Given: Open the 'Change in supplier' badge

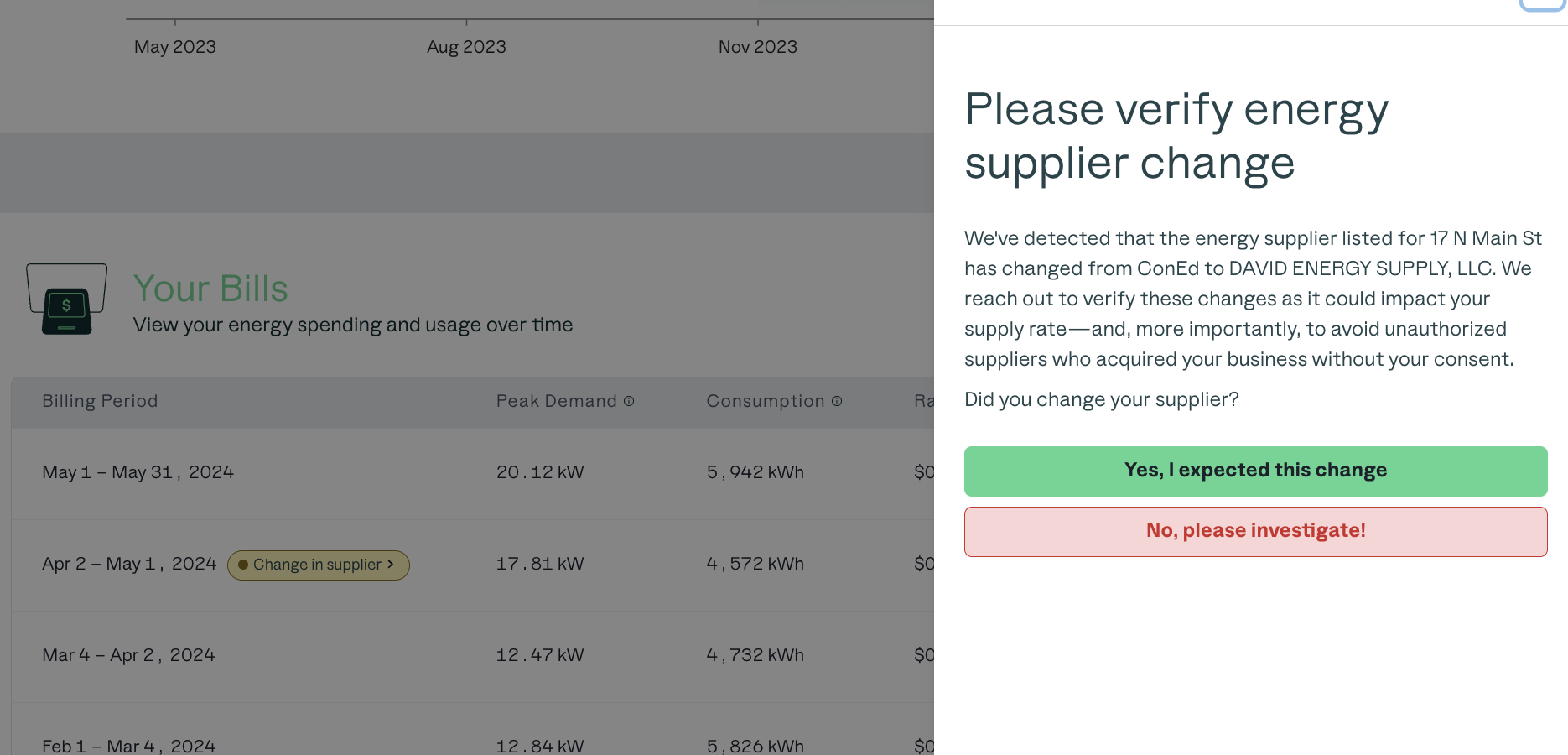Looking at the screenshot, I should click(318, 565).
